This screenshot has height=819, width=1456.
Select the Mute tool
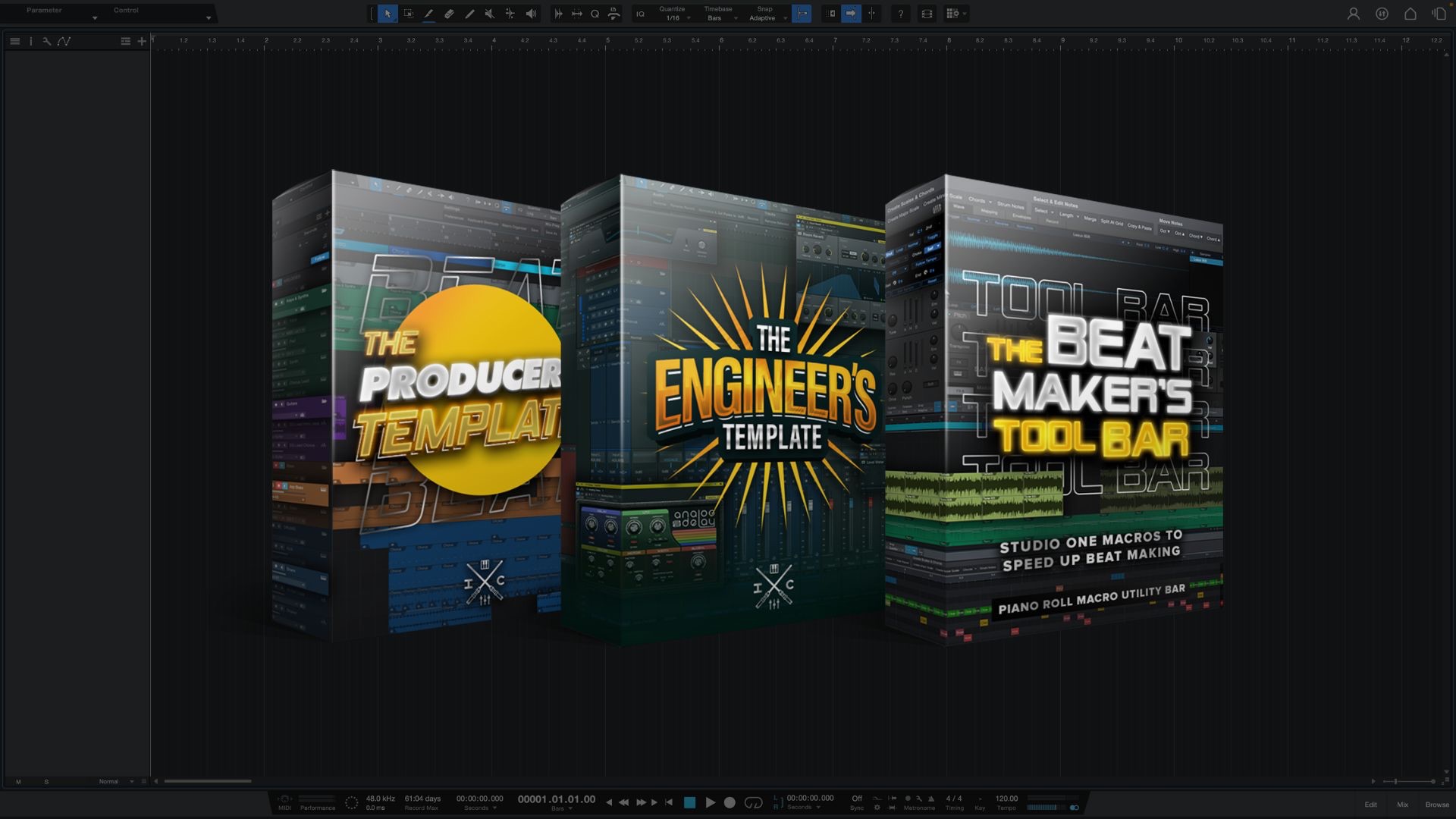[x=490, y=14]
